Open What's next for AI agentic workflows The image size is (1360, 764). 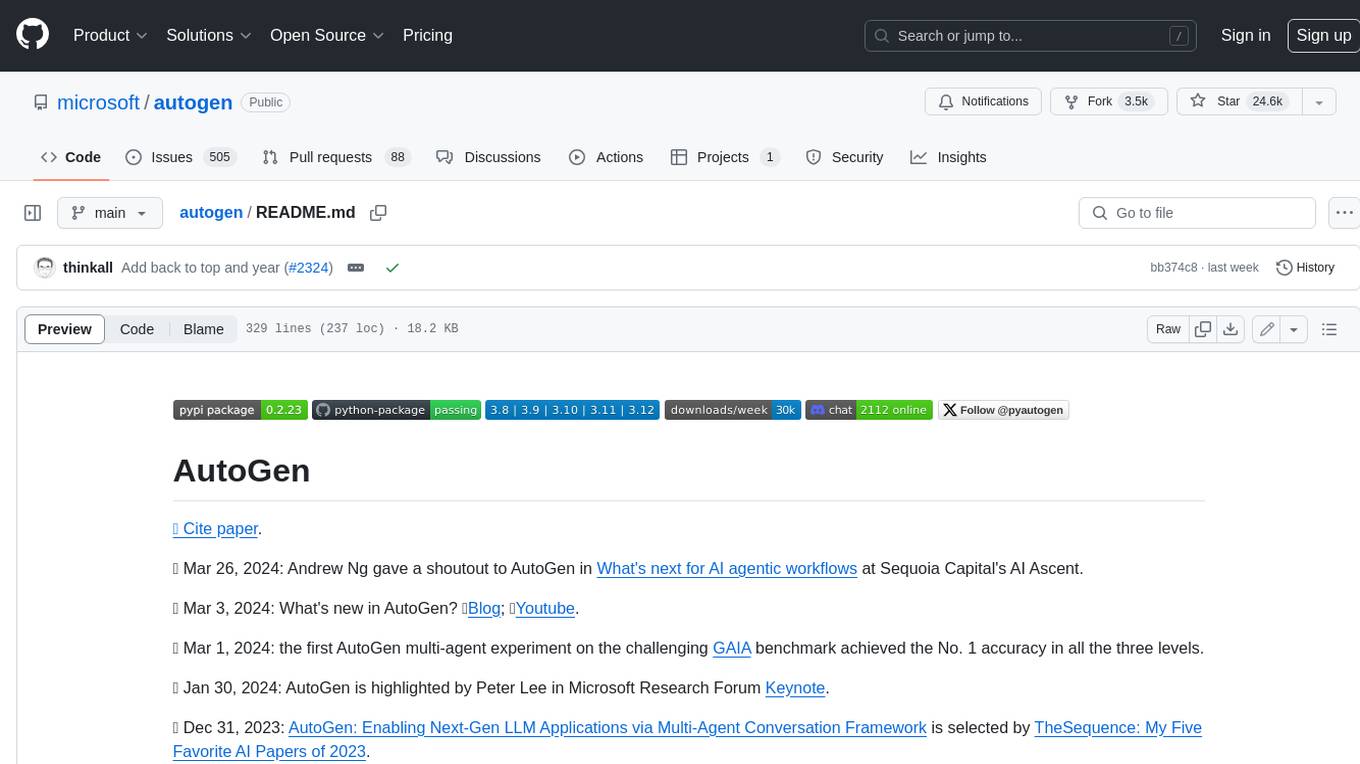[x=727, y=568]
